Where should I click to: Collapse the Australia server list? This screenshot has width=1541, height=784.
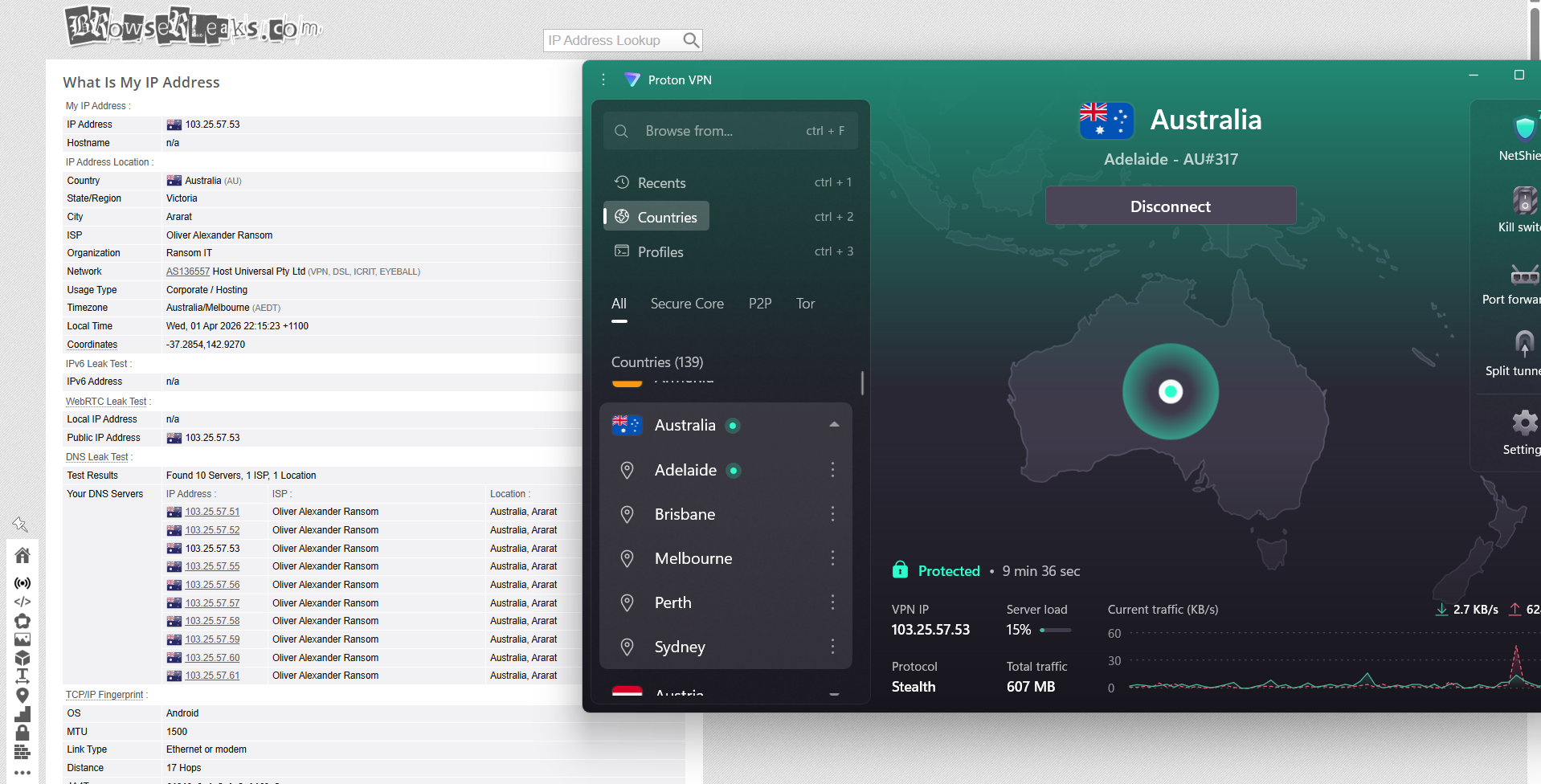pos(834,424)
